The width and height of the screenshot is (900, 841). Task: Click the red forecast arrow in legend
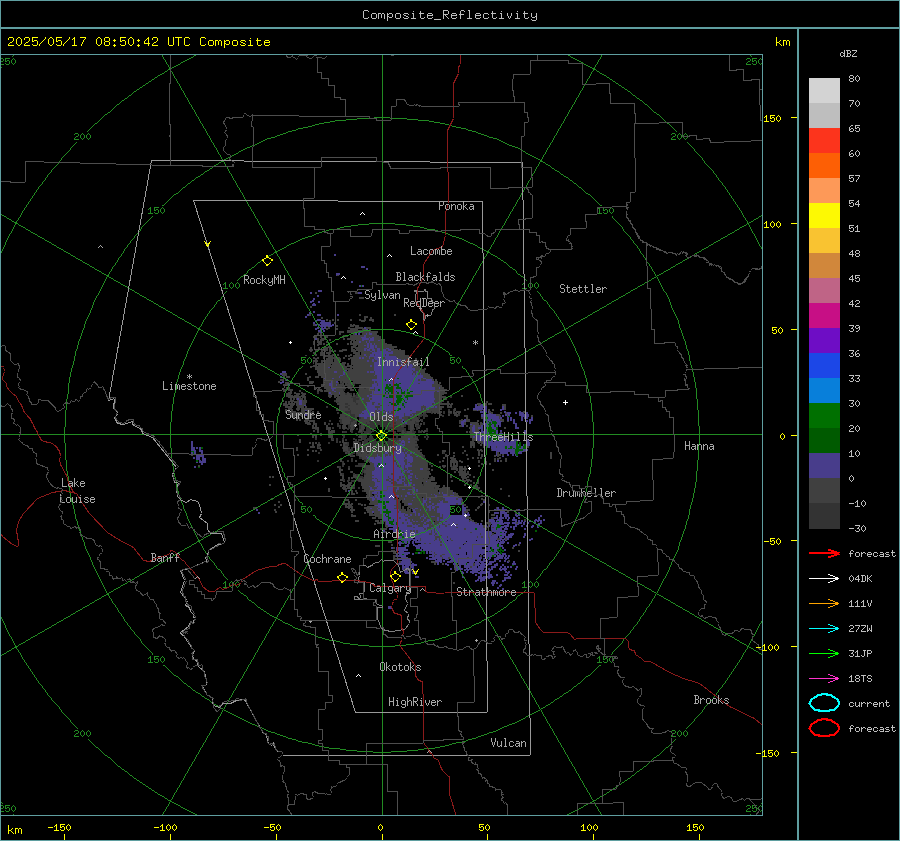coord(824,553)
